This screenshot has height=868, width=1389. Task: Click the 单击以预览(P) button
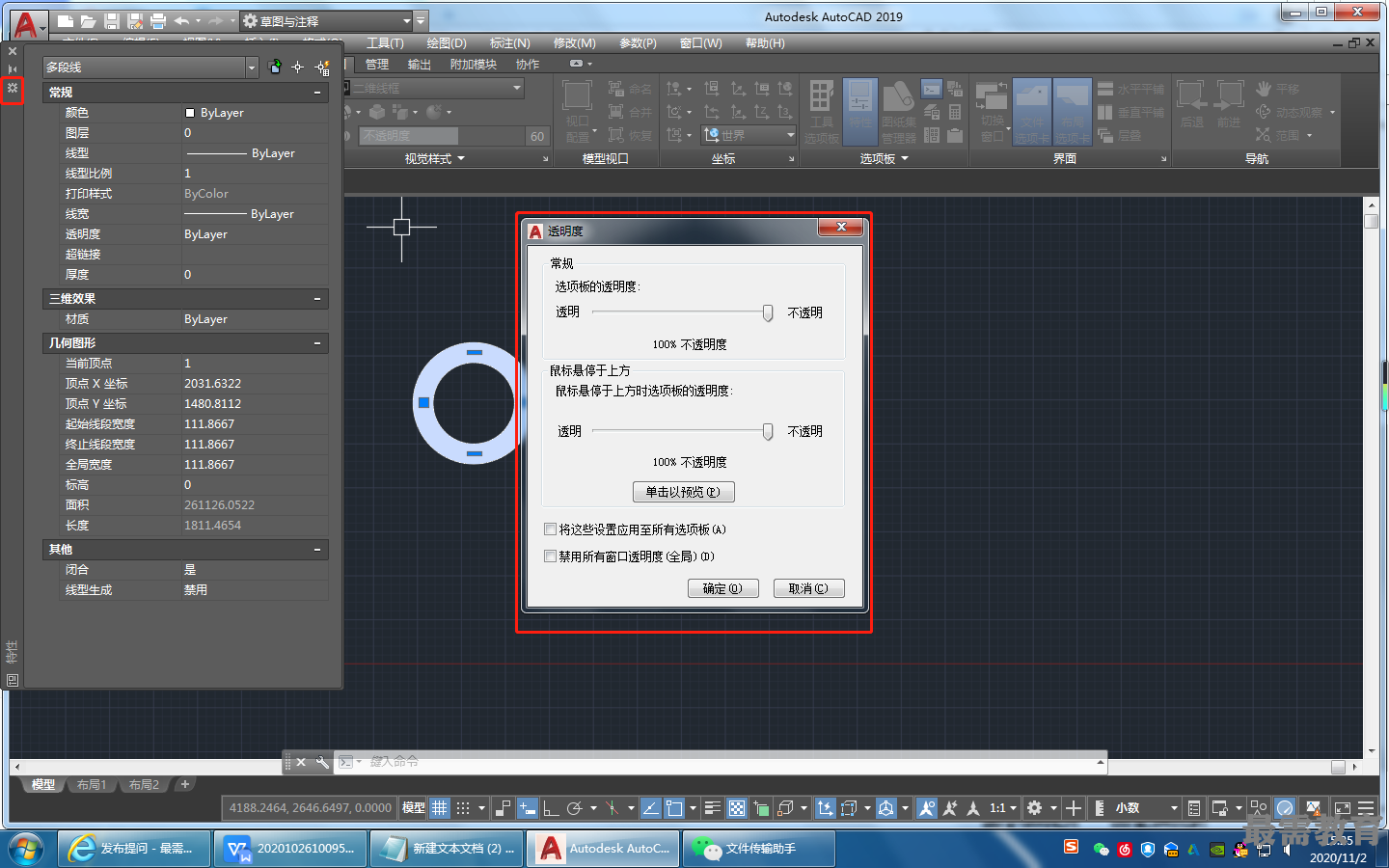click(x=683, y=492)
